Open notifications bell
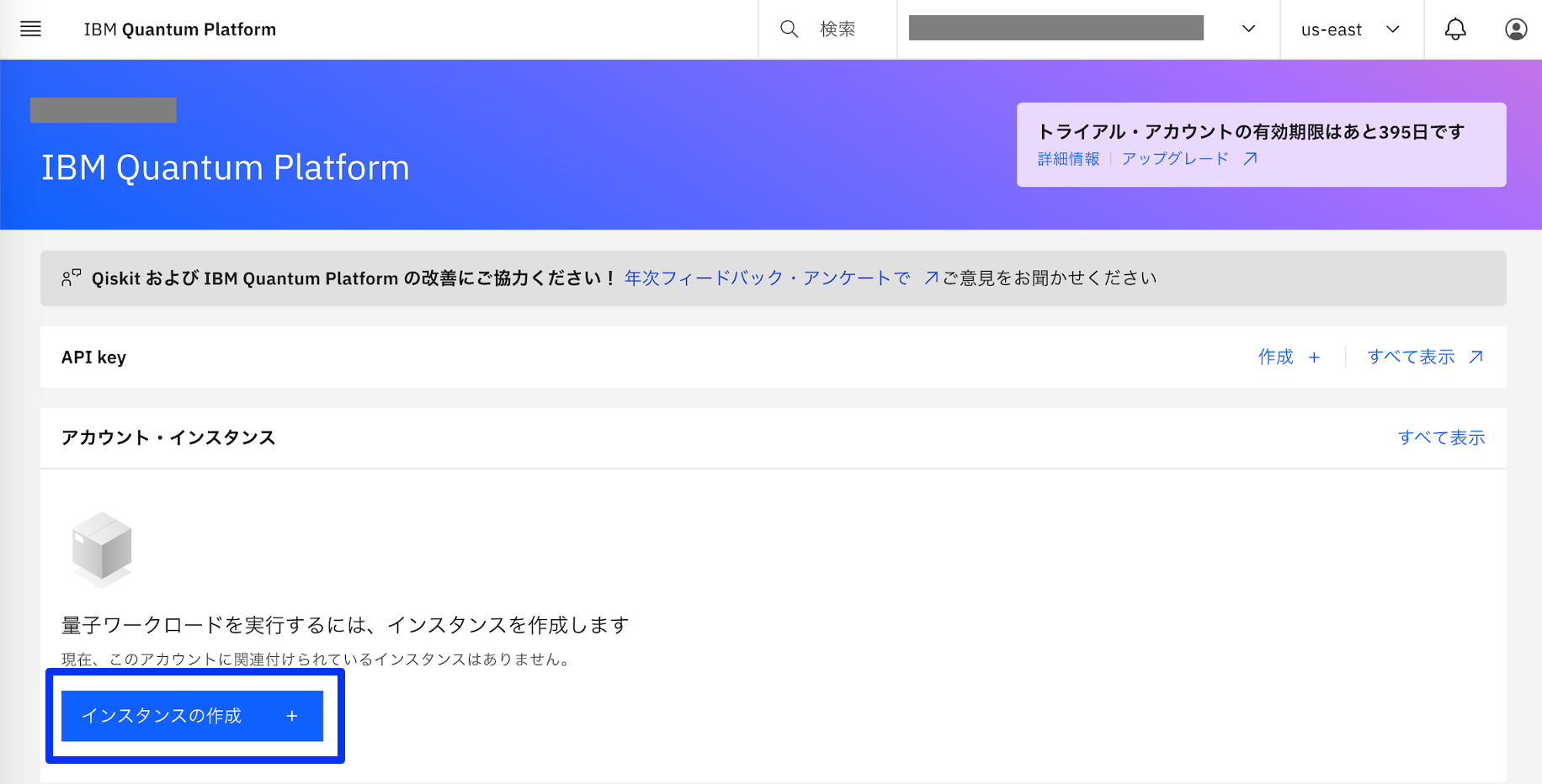The height and width of the screenshot is (784, 1542). click(x=1455, y=29)
